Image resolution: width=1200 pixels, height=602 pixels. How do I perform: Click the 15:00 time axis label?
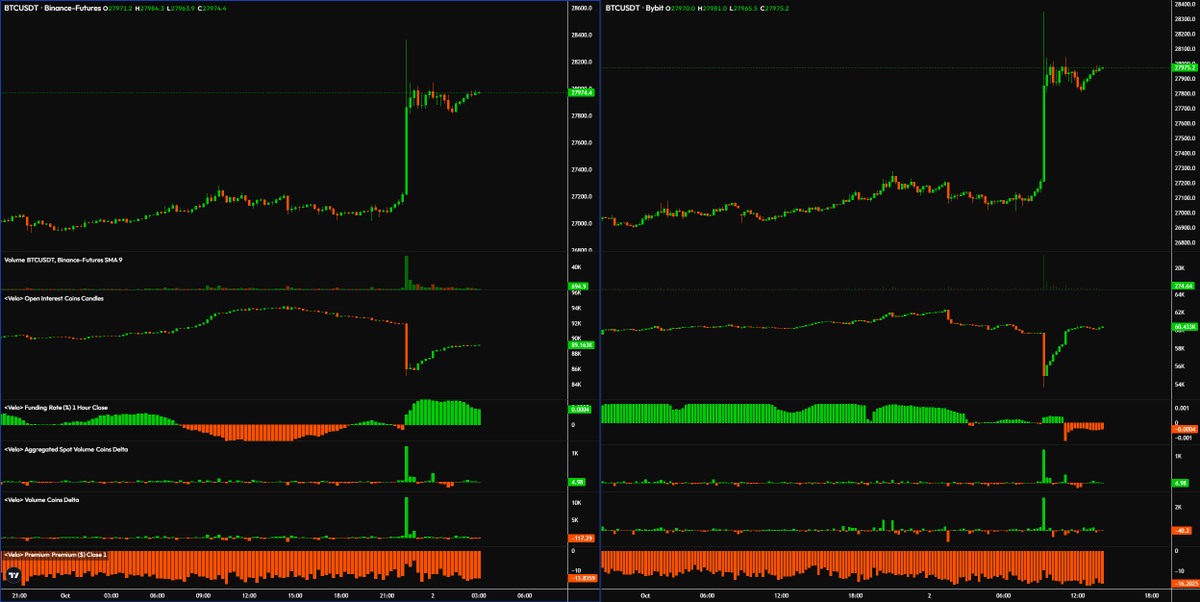(294, 595)
